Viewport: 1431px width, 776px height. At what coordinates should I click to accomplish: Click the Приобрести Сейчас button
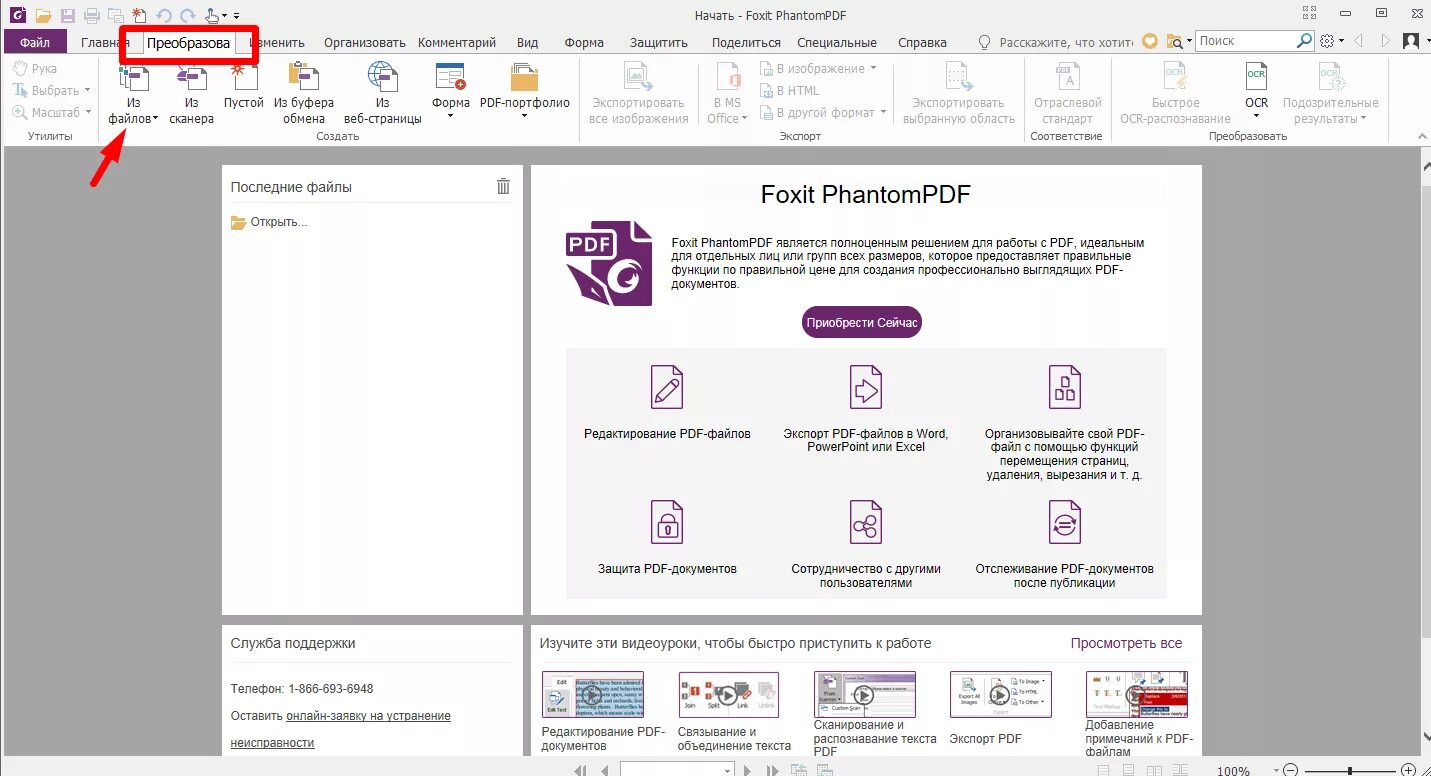861,322
